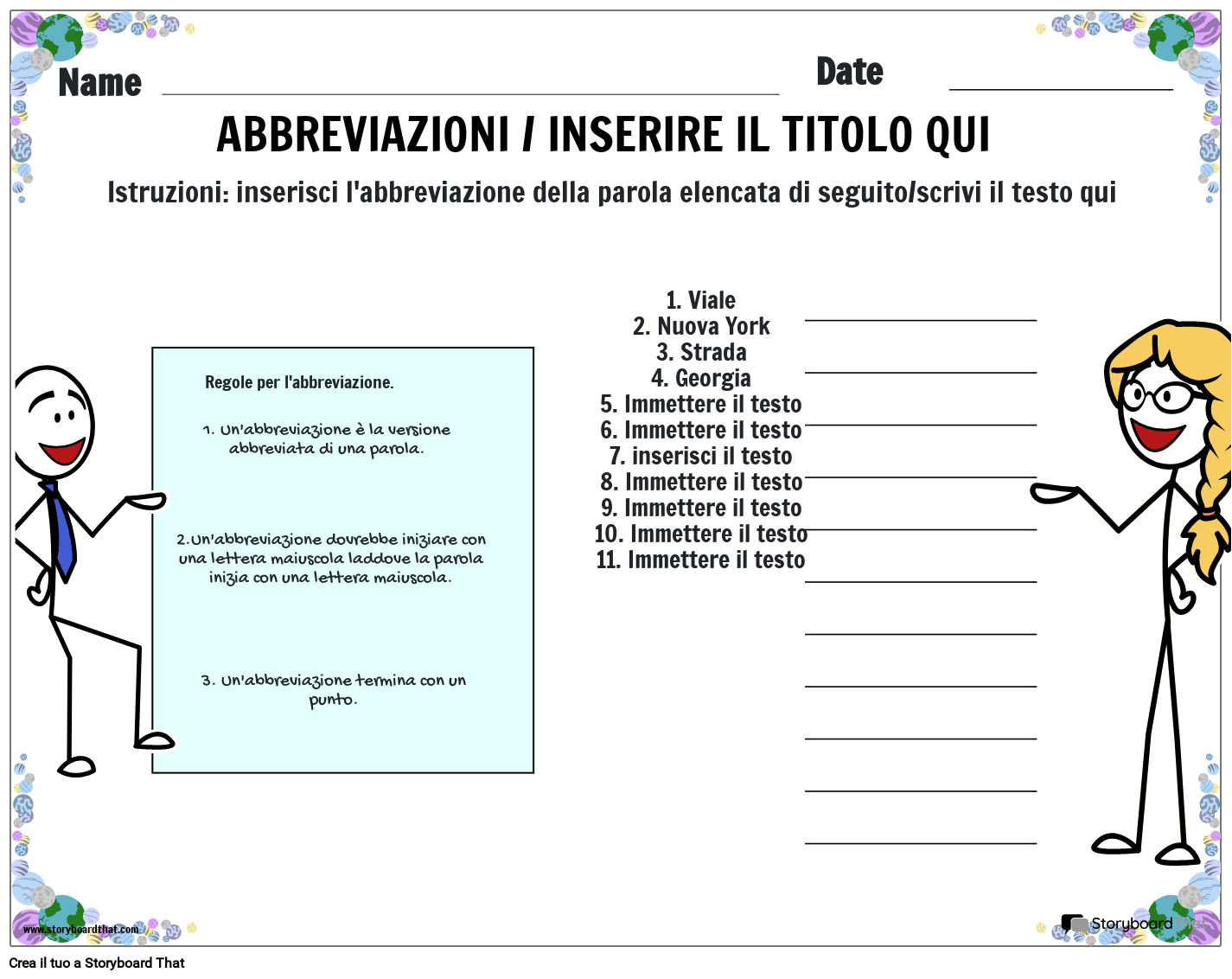The width and height of the screenshot is (1232, 979).
Task: Click the www.storyboardthat.com URL text
Action: click(x=80, y=930)
